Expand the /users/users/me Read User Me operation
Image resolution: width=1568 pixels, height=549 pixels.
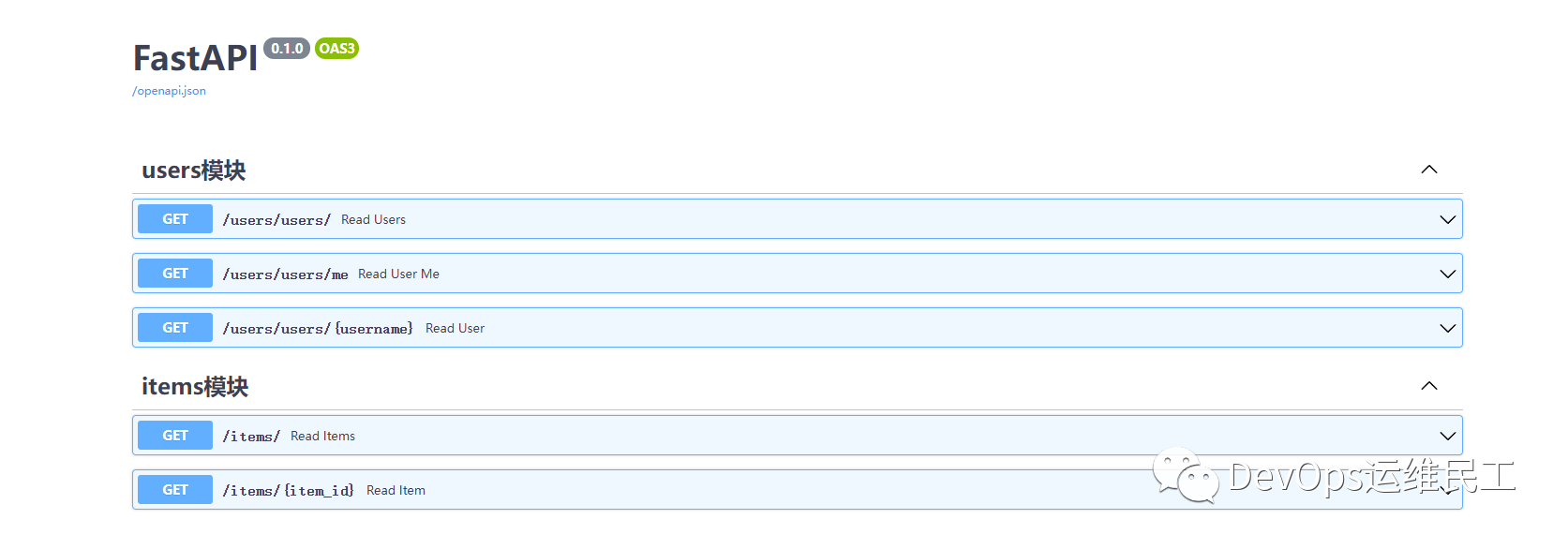pyautogui.click(x=1445, y=273)
